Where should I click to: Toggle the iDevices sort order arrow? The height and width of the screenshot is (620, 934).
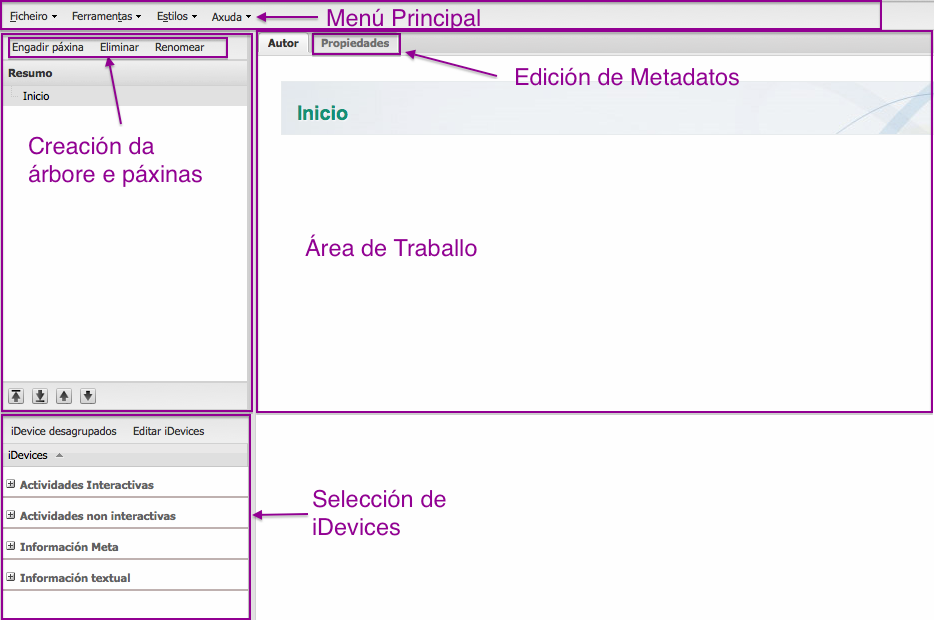60,455
